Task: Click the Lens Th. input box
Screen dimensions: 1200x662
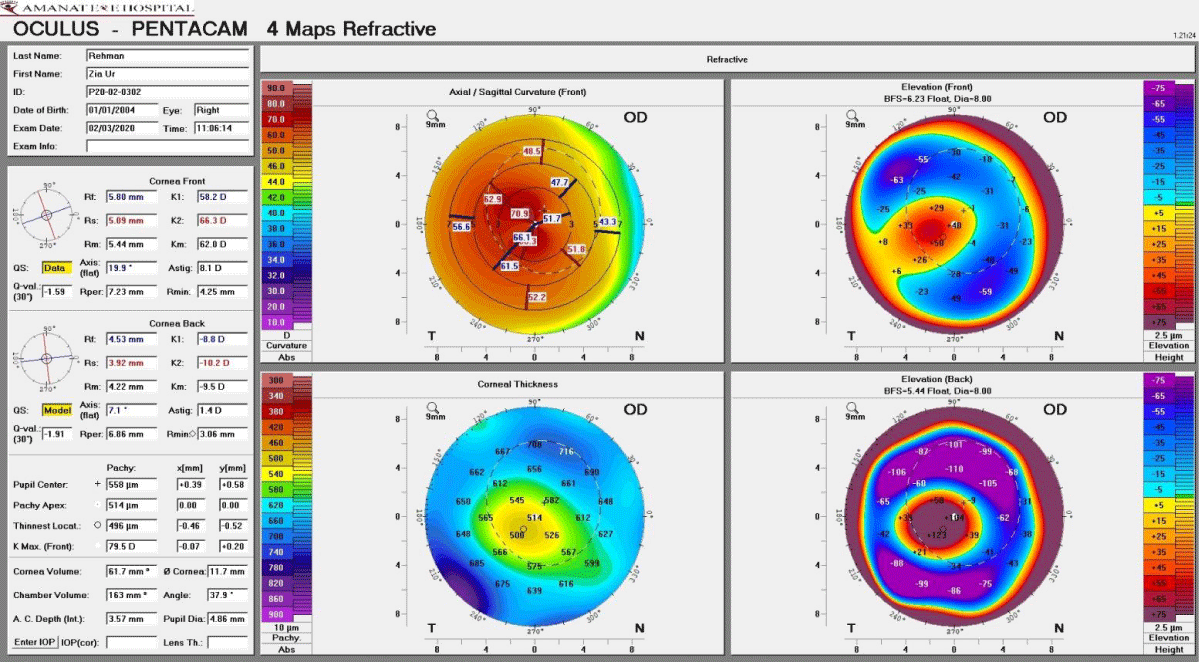Action: pos(227,641)
